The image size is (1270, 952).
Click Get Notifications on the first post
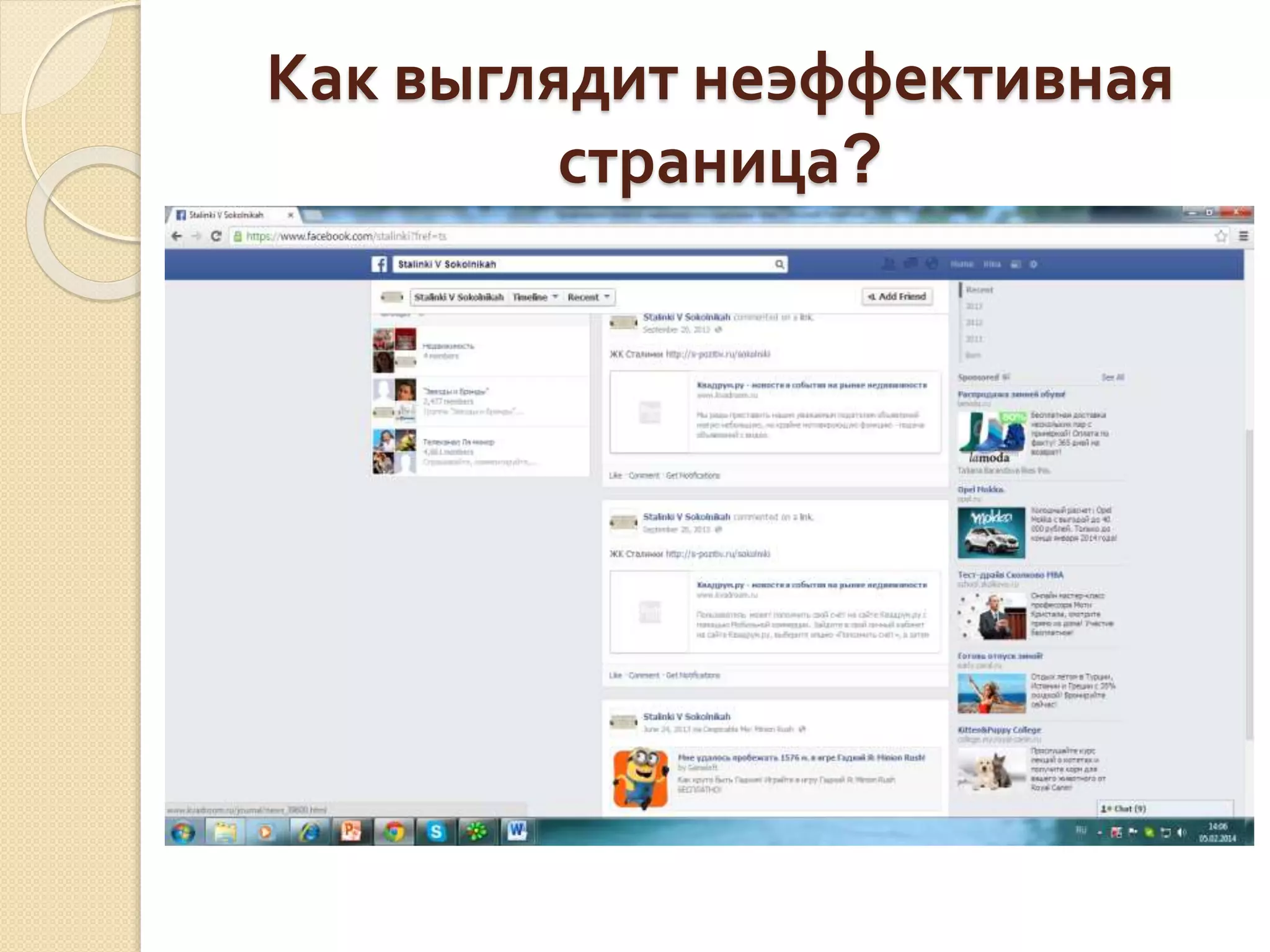pyautogui.click(x=693, y=476)
